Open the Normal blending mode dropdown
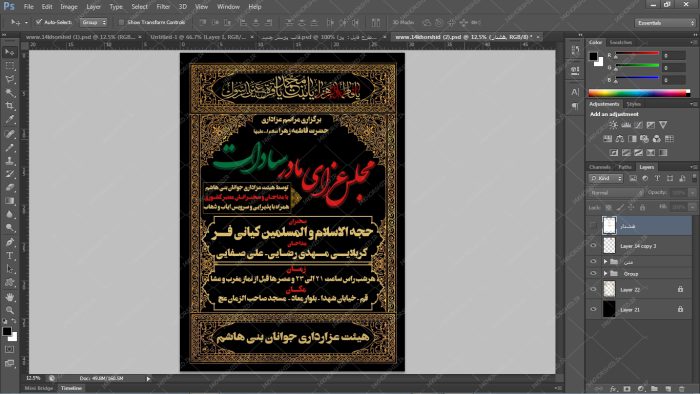This screenshot has height=394, width=700. pyautogui.click(x=617, y=193)
